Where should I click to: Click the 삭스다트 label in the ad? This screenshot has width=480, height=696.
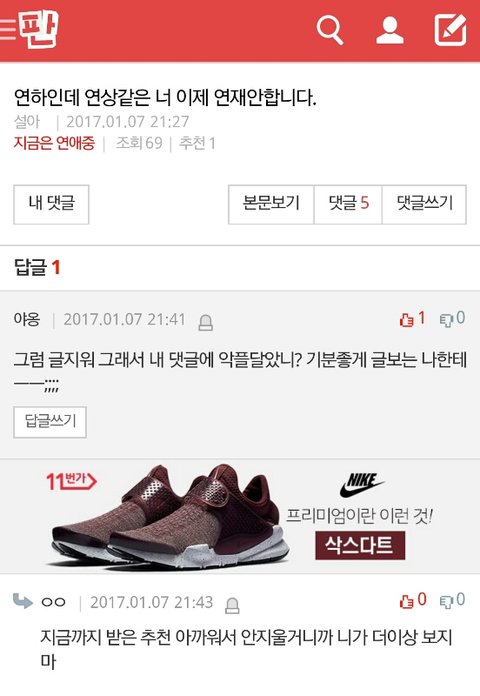(x=360, y=545)
